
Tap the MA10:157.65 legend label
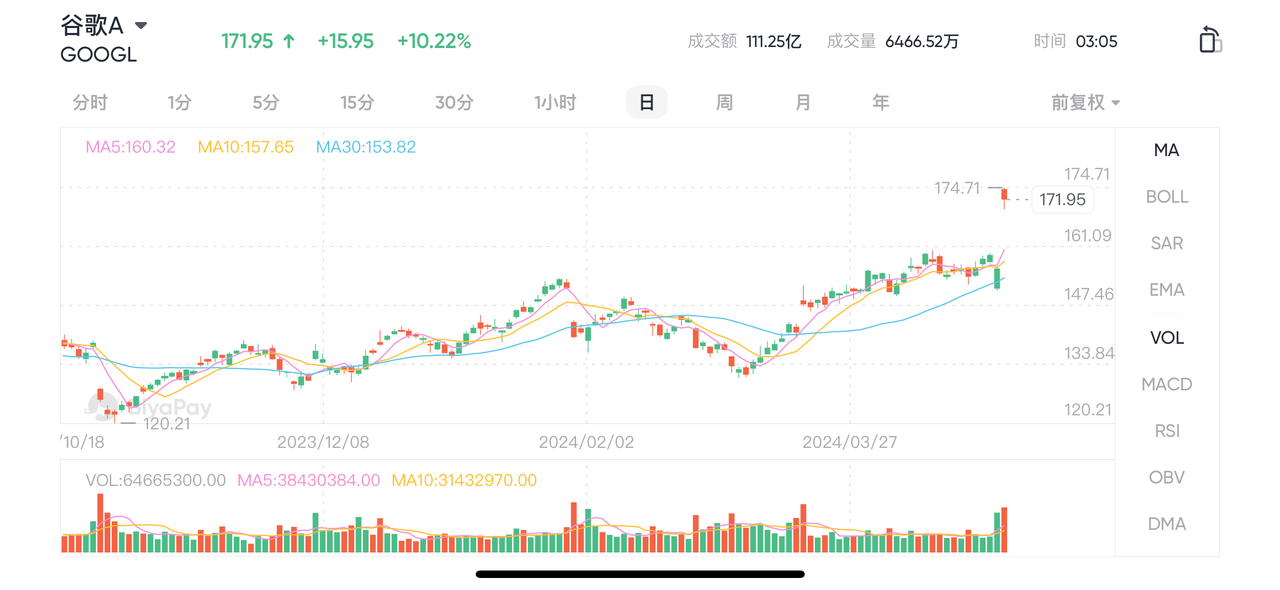coord(246,147)
